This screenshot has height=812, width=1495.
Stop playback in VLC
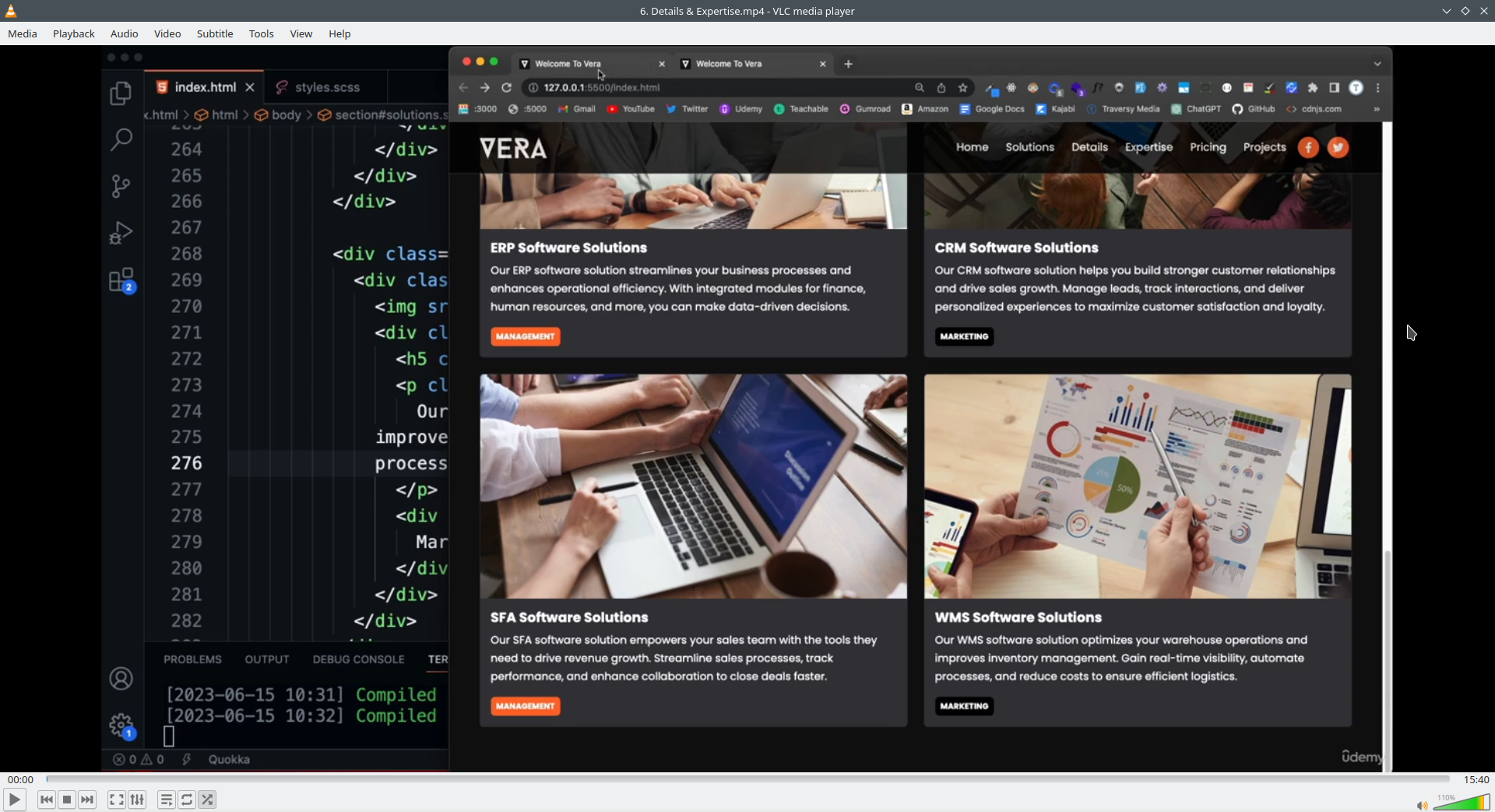[x=67, y=800]
